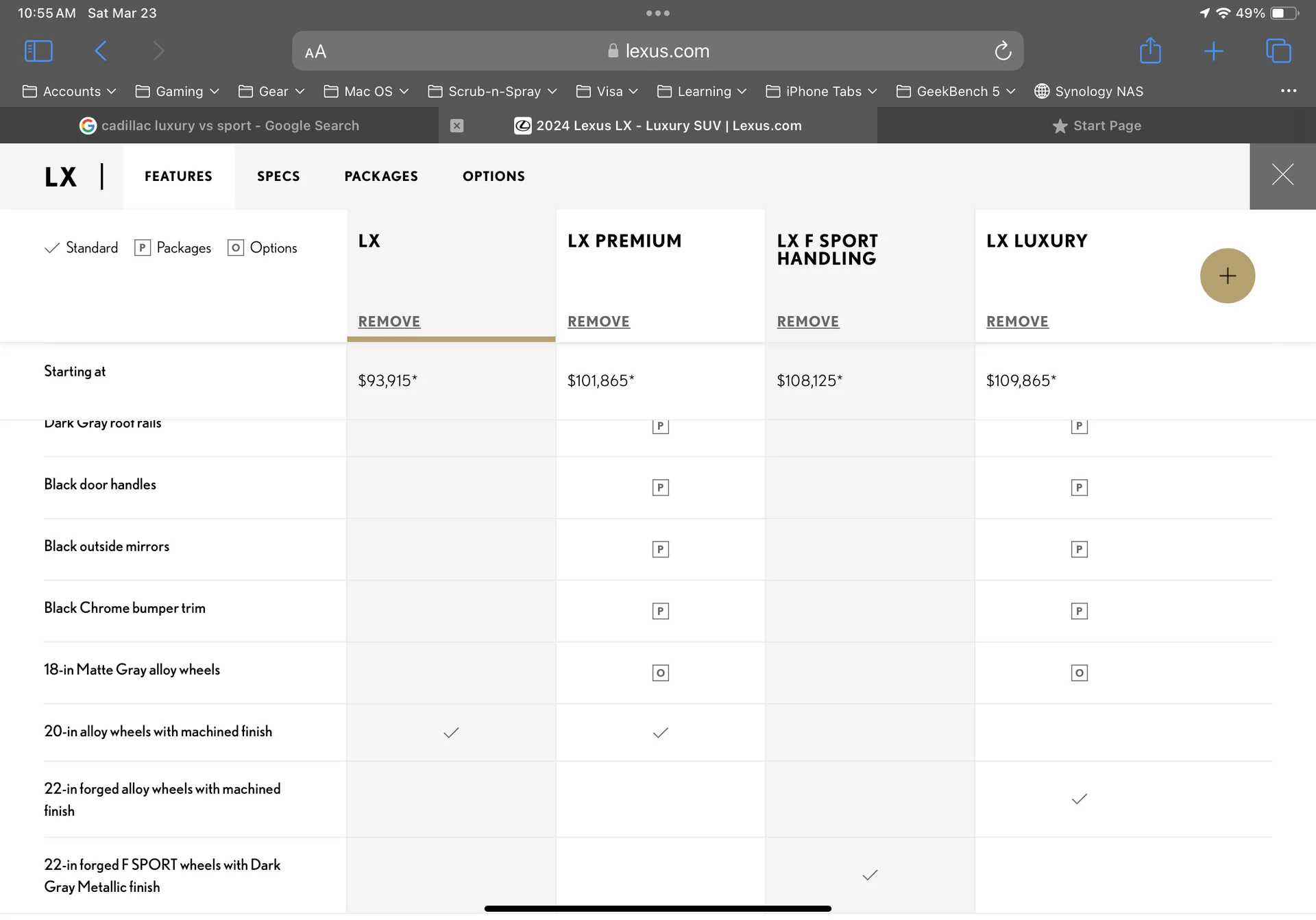The height and width of the screenshot is (920, 1316).
Task: Tap LX Luxury package icon for Black Chrome bumper trim
Action: coord(1079,611)
